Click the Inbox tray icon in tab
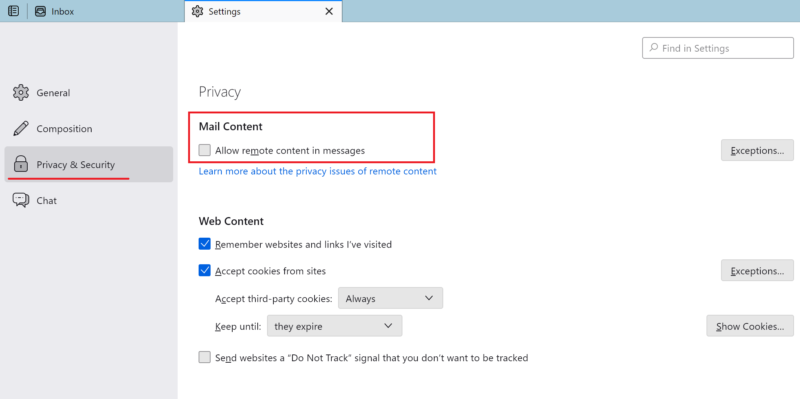This screenshot has height=399, width=800. click(x=40, y=11)
